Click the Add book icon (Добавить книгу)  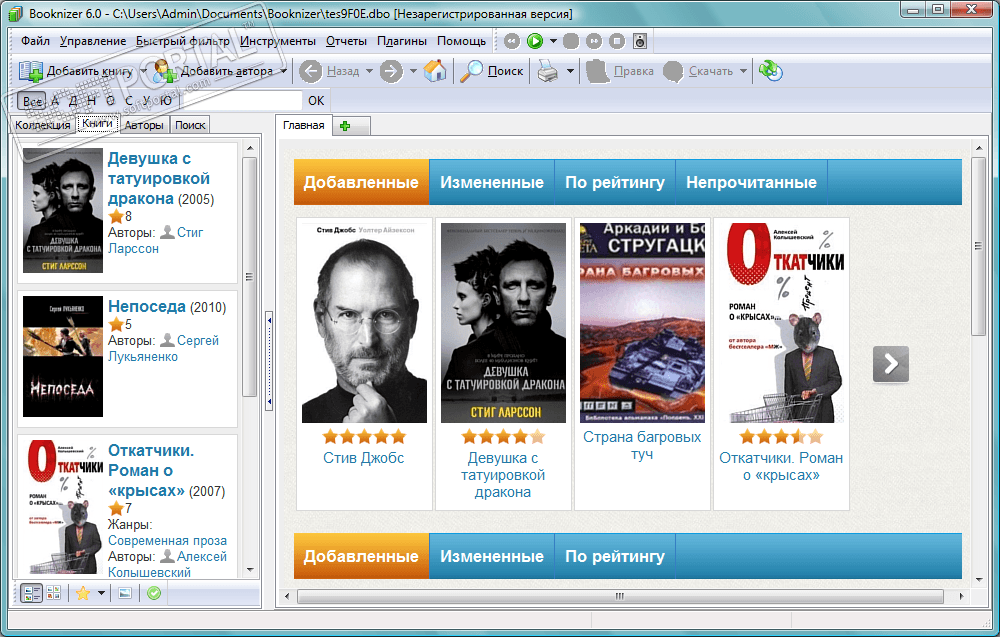tap(31, 71)
